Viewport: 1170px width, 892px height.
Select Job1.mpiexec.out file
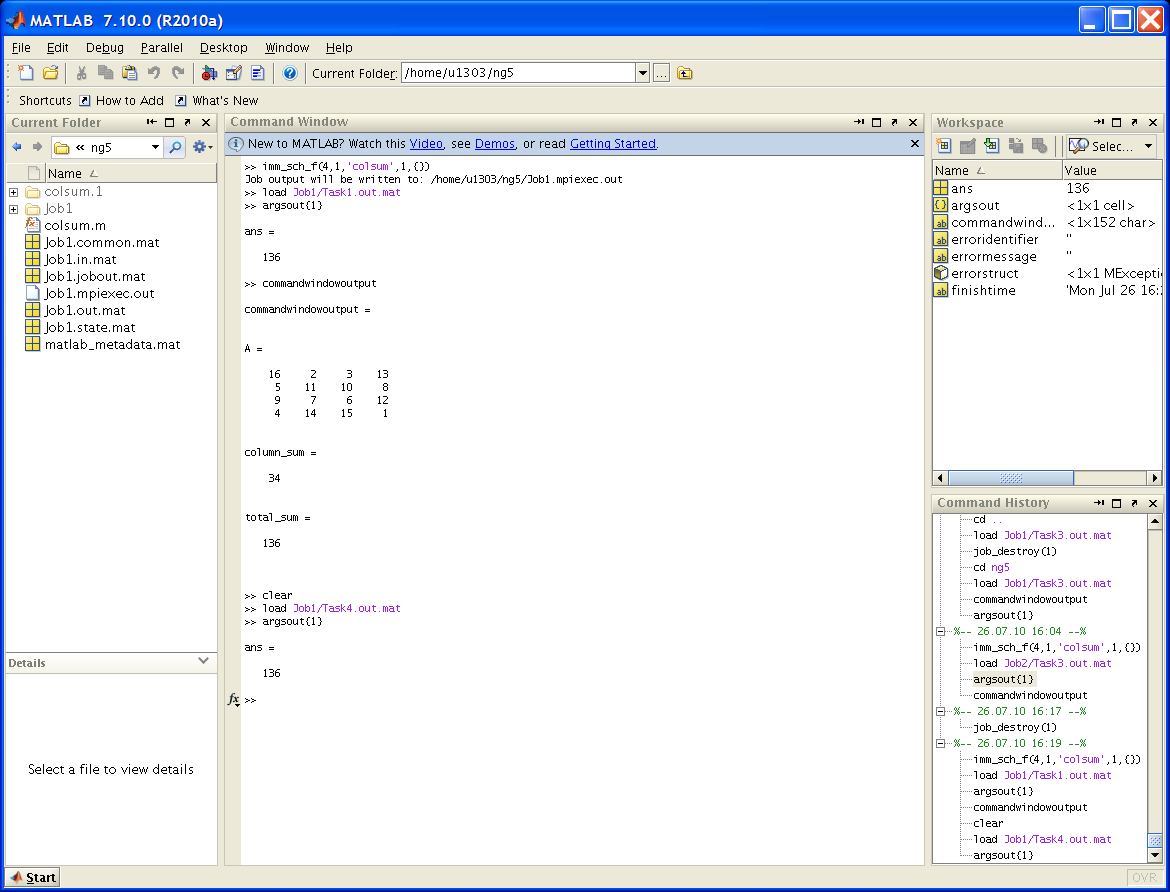[x=99, y=293]
